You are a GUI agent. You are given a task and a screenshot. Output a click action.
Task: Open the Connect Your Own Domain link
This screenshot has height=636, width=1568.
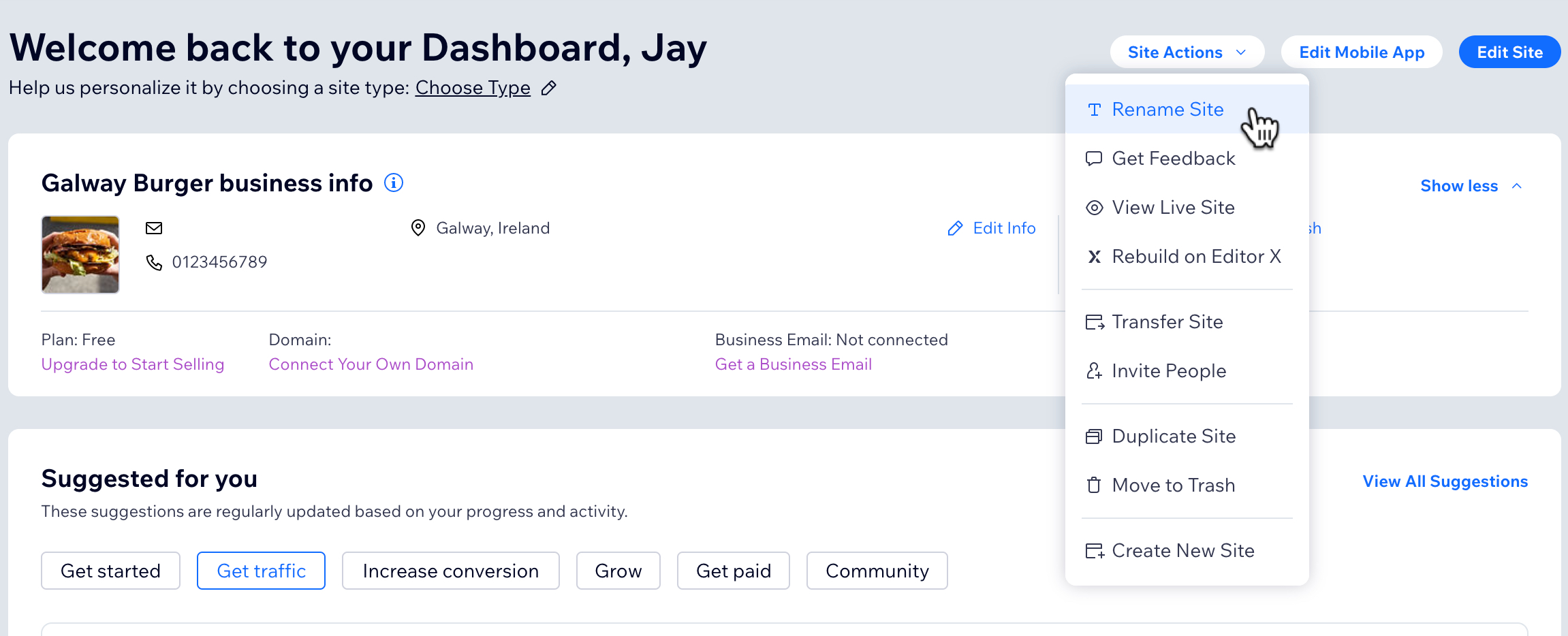click(x=371, y=364)
